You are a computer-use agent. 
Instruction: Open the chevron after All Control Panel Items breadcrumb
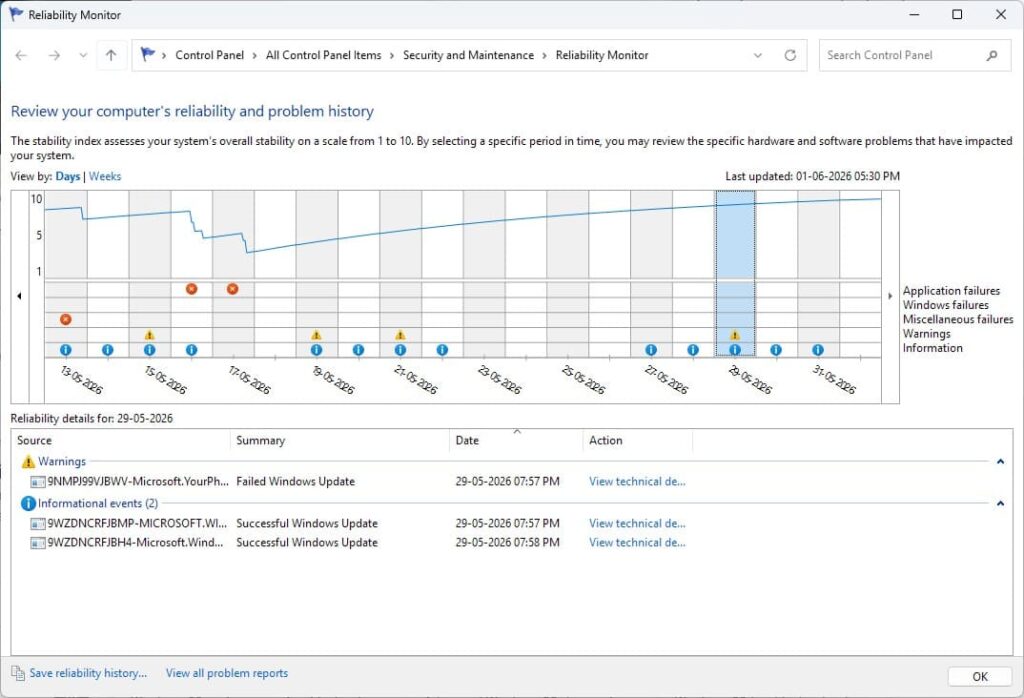tap(392, 56)
